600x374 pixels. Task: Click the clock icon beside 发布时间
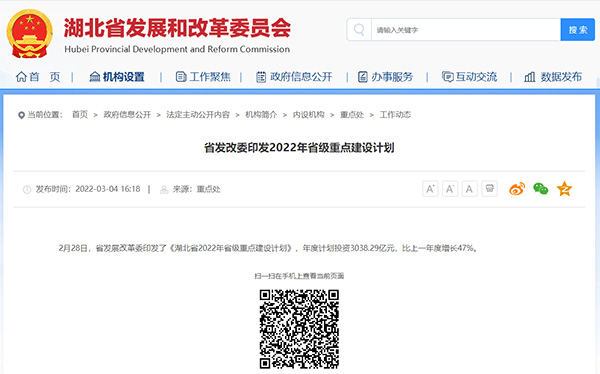tap(27, 189)
